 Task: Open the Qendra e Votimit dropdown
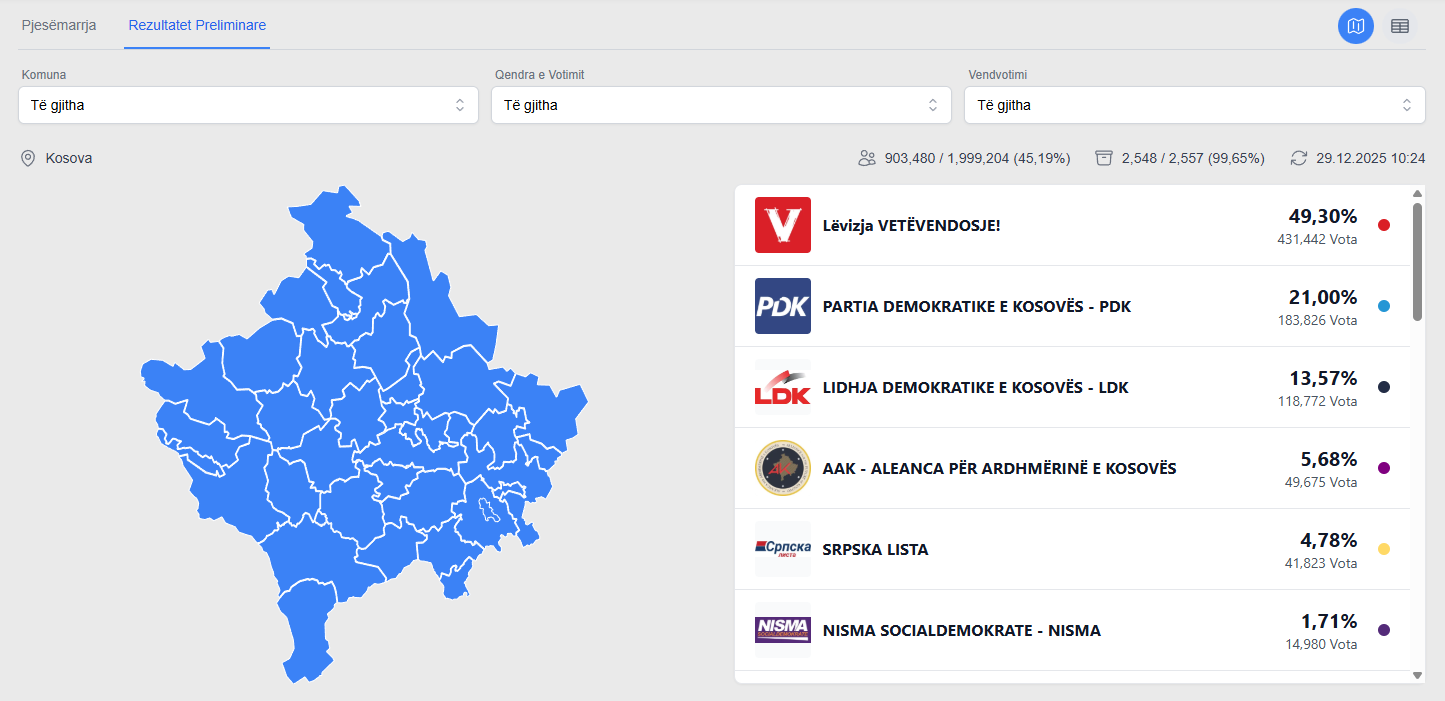[721, 105]
